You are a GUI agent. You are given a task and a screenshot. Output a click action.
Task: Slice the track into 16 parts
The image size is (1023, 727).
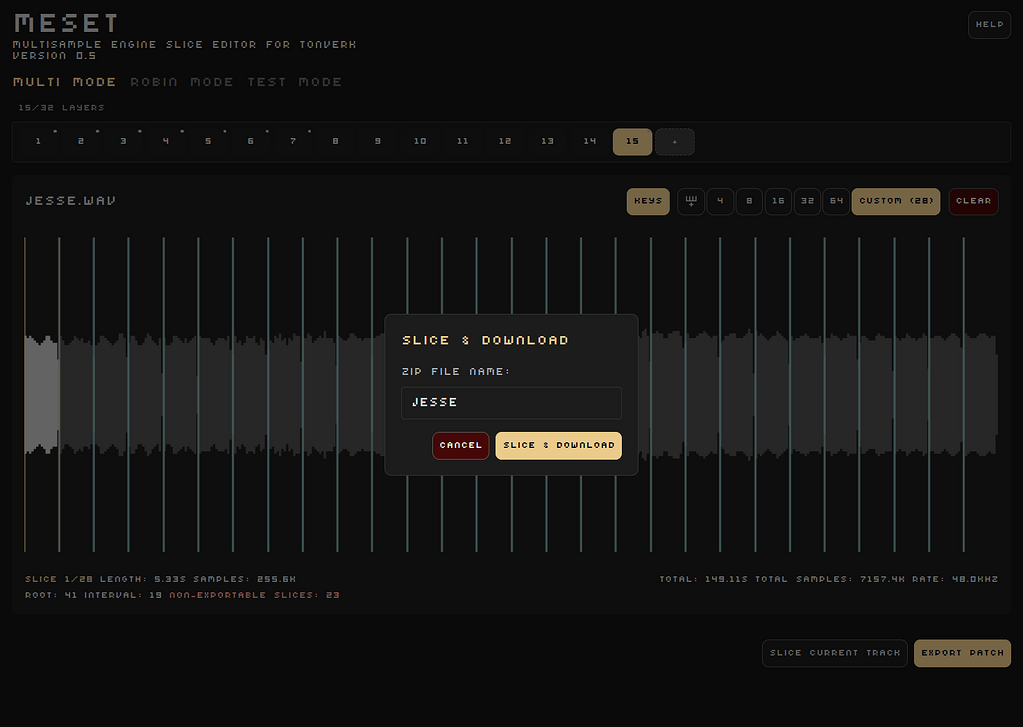coord(778,201)
